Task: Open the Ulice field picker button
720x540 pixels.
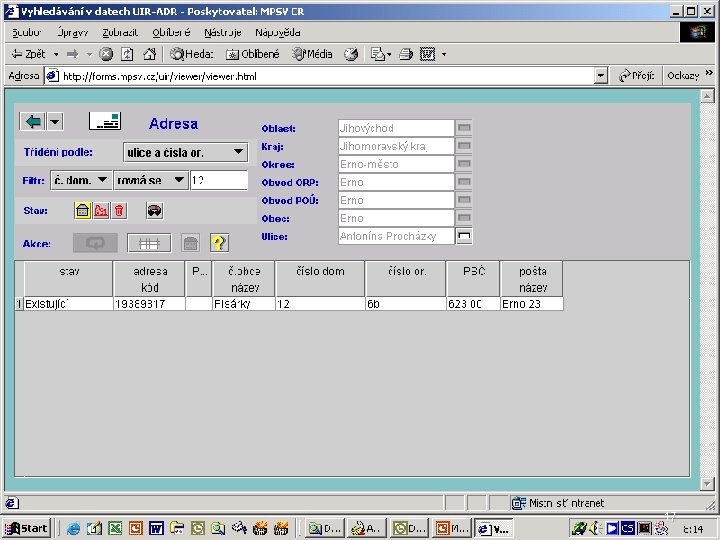Action: (x=464, y=236)
